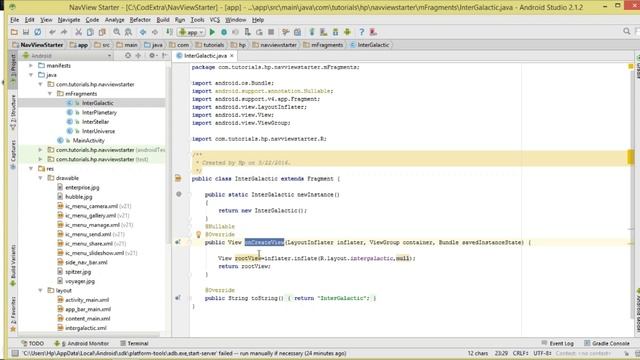Click the Redo arrow icon
The height and width of the screenshot is (360, 640).
point(64,32)
